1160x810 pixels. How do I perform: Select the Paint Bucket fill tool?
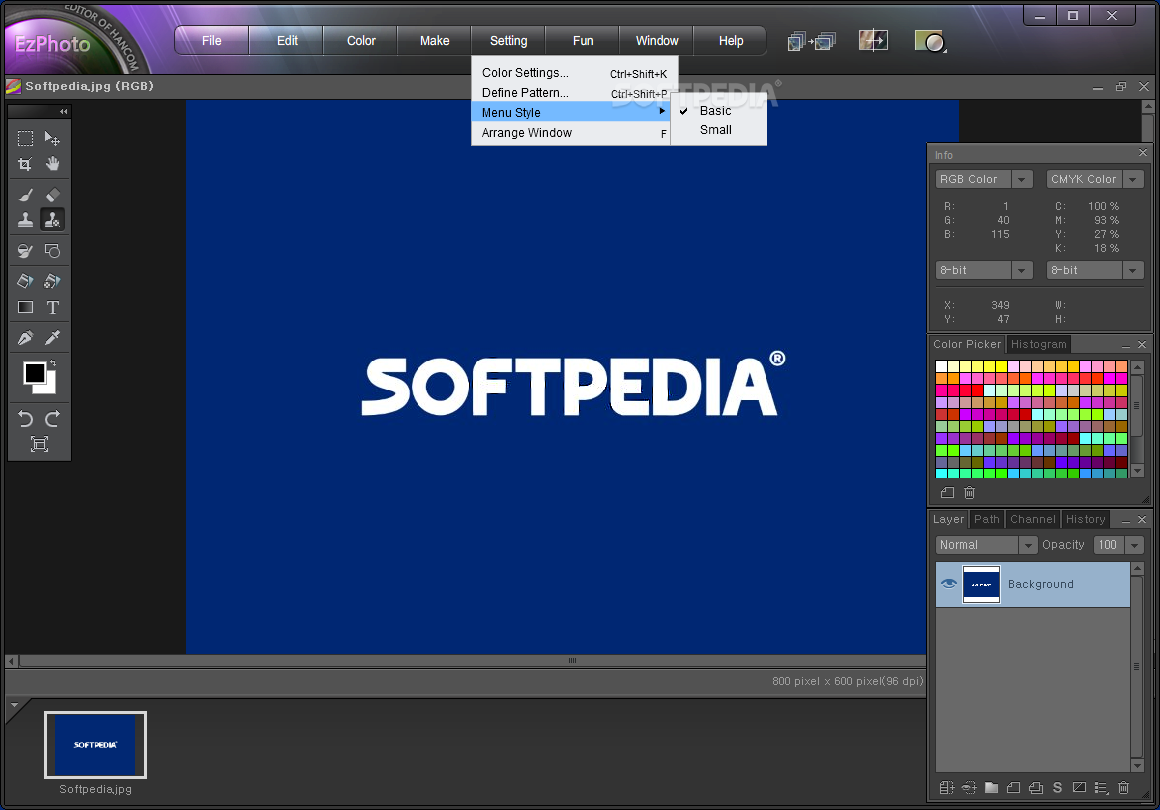[25, 281]
